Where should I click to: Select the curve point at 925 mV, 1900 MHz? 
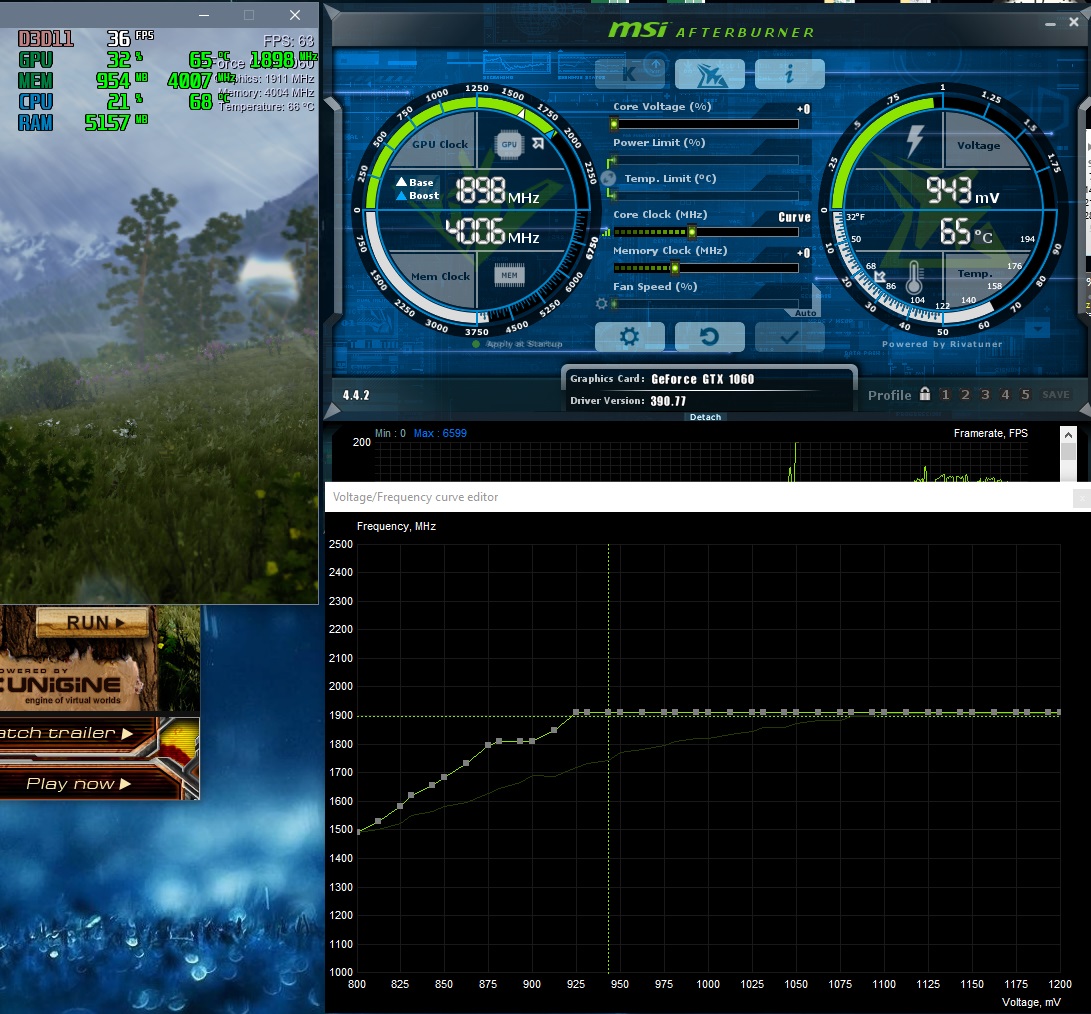[x=576, y=712]
